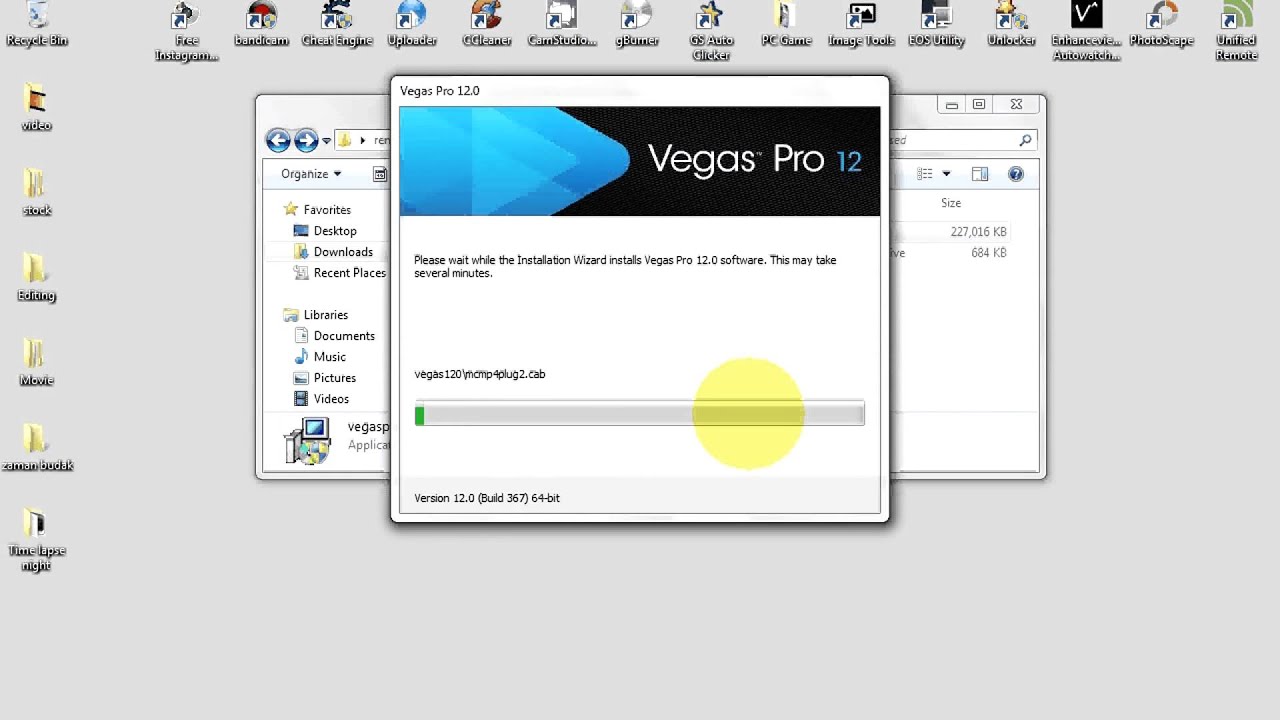Select Libraries in Explorer navigation pane

coord(315,315)
